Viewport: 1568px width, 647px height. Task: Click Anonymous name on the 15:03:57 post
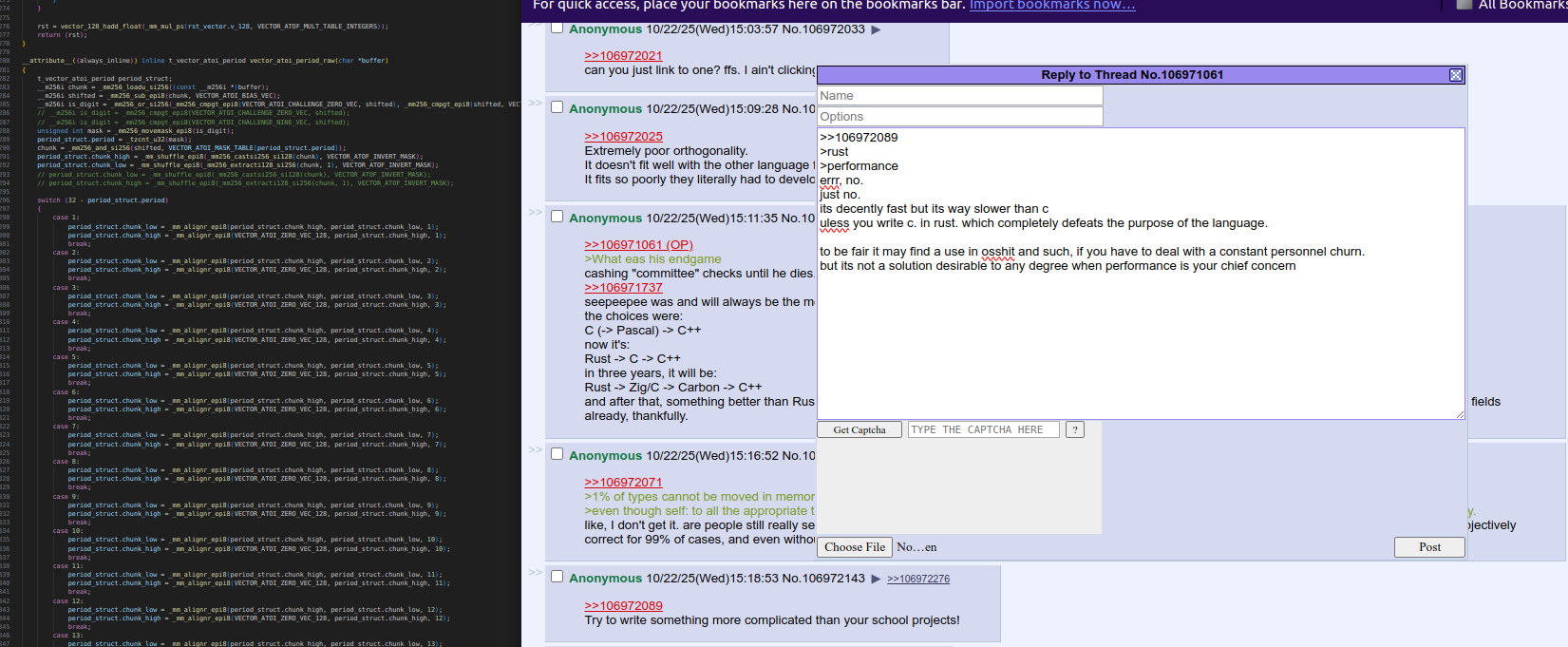click(x=606, y=29)
